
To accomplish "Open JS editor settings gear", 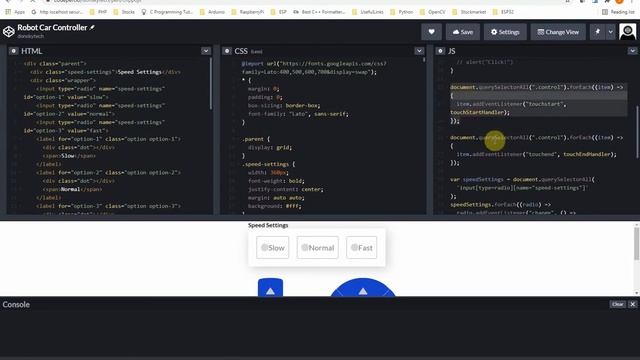I will coord(440,51).
